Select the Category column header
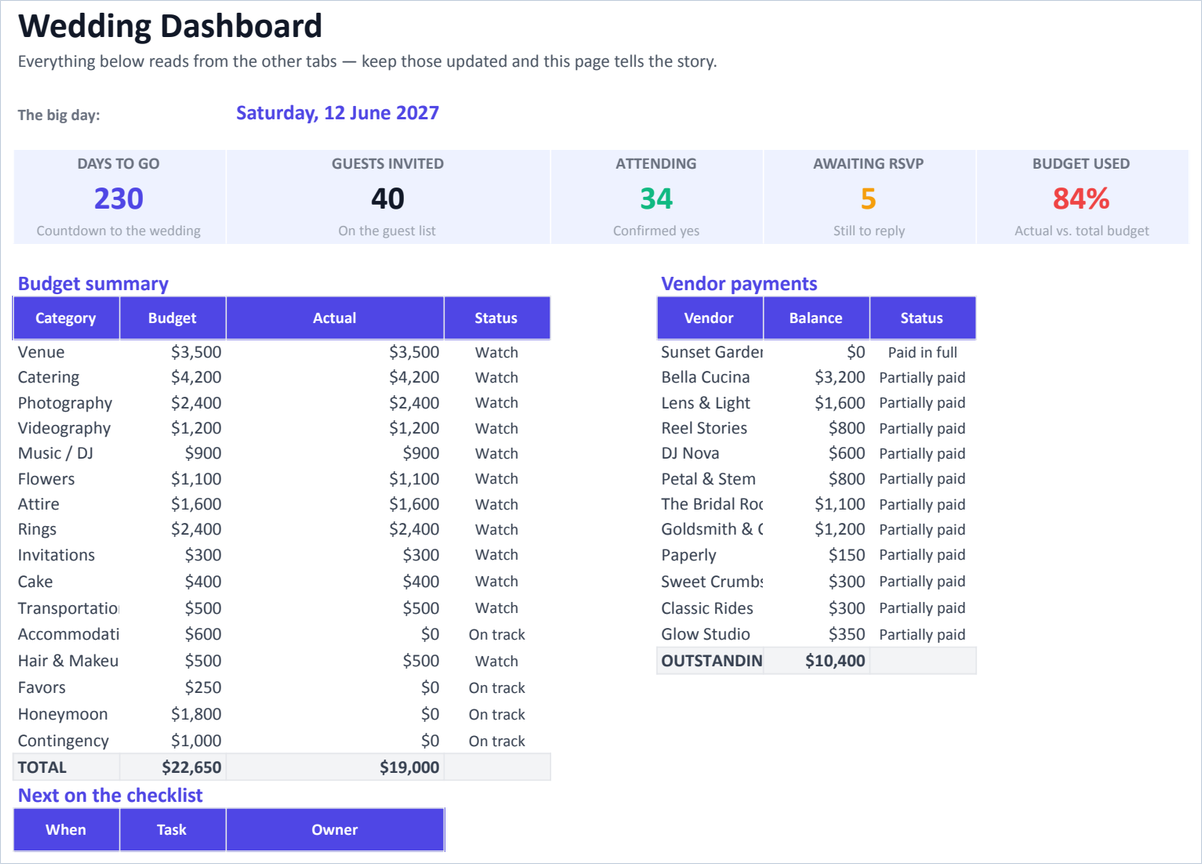This screenshot has width=1202, height=864. [66, 318]
